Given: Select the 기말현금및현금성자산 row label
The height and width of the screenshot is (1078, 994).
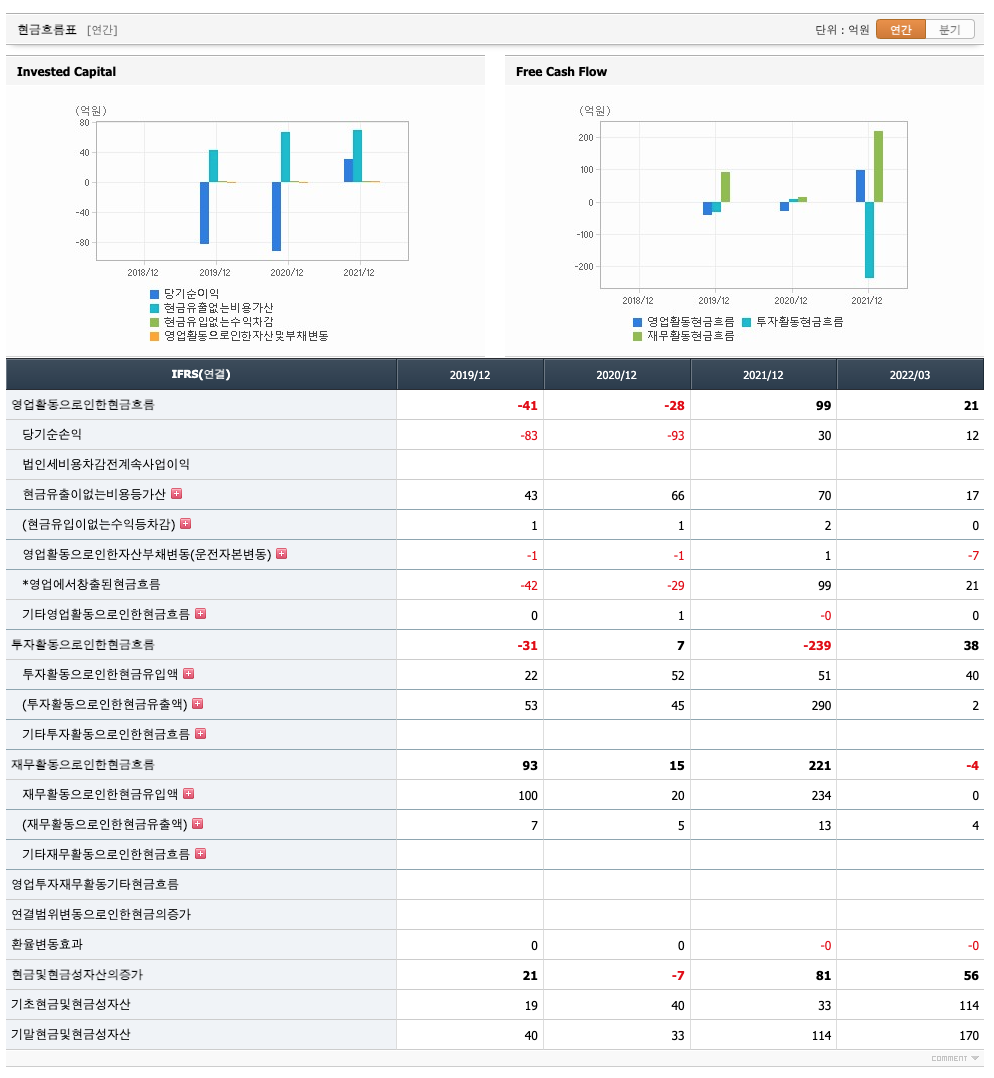Looking at the screenshot, I should 71,1034.
